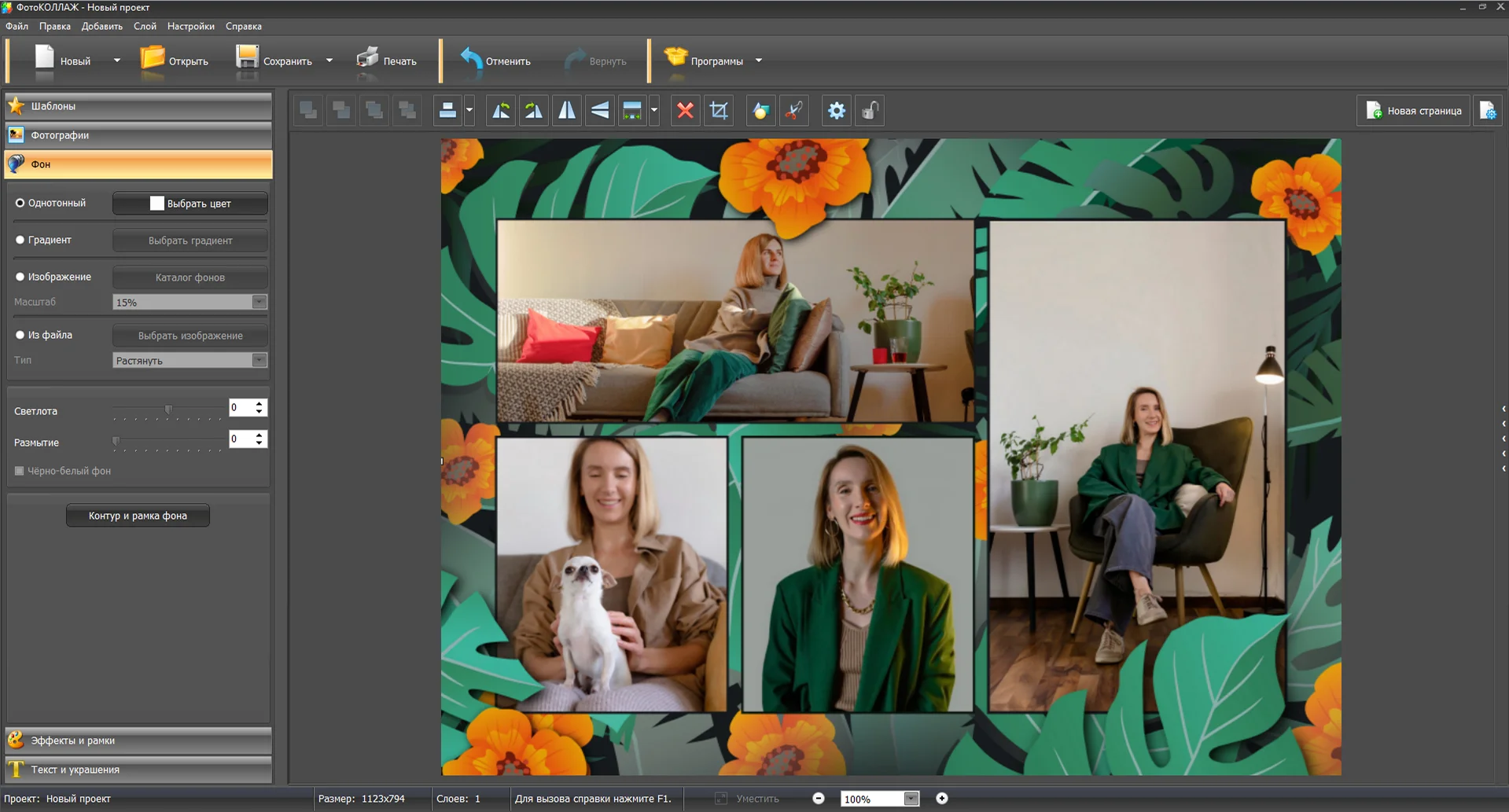This screenshot has height=812, width=1509.
Task: Select the Однотонный radio button
Action: click(x=20, y=203)
